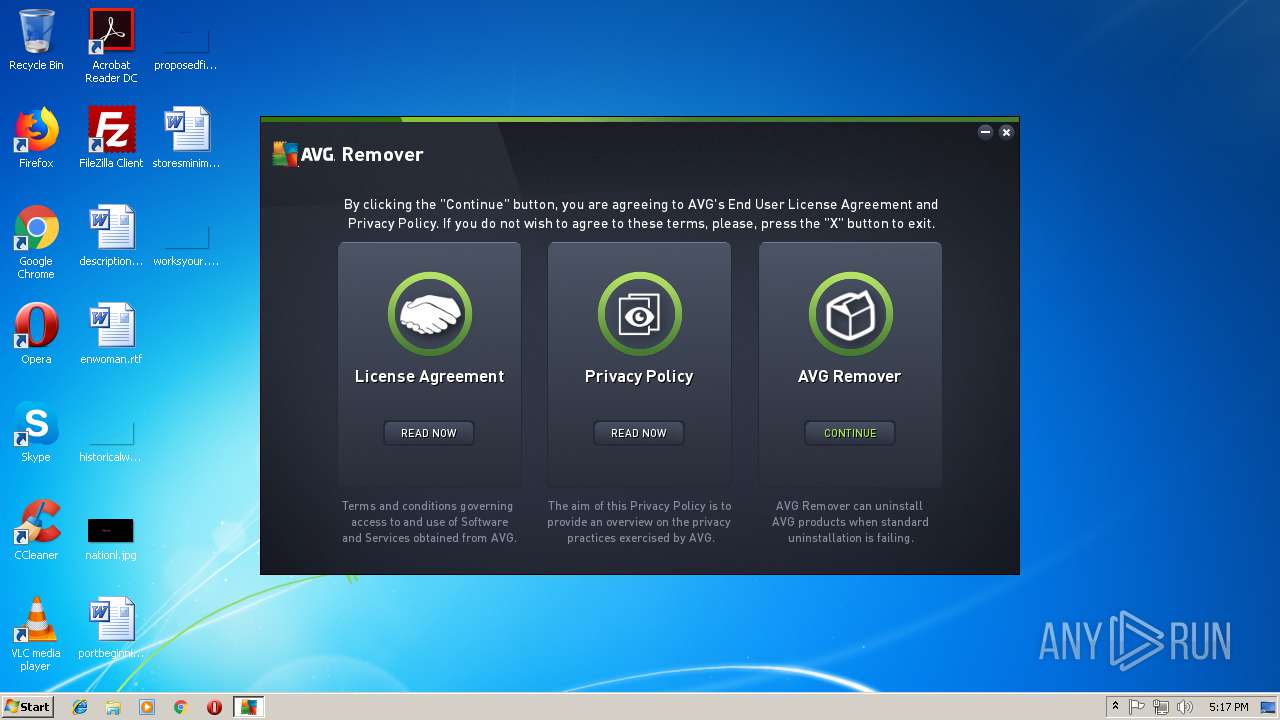Screen dimensions: 1280x720
Task: Select the VLC media player shortcut
Action: click(36, 634)
